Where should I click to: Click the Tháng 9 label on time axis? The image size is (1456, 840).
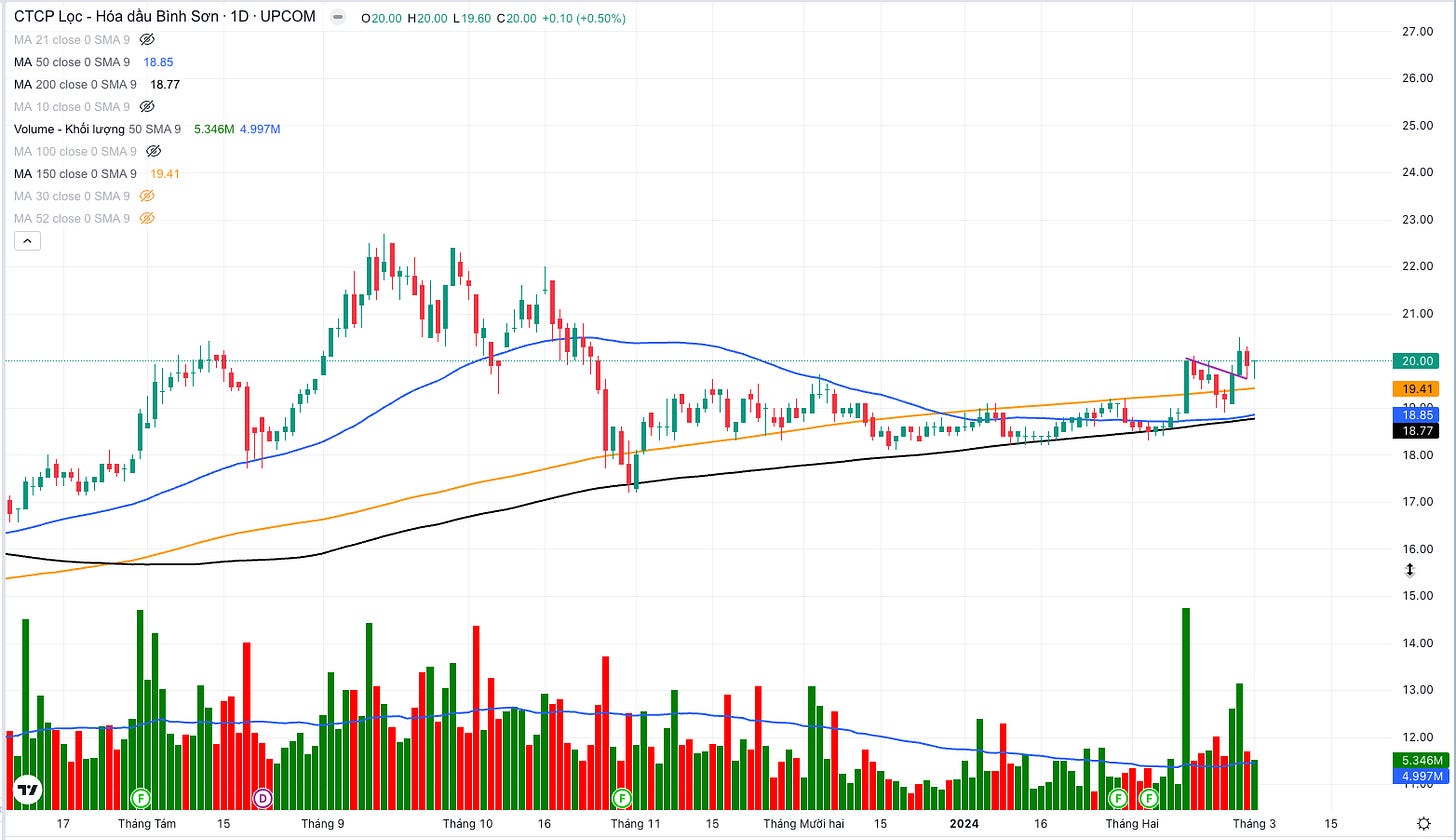click(x=322, y=824)
